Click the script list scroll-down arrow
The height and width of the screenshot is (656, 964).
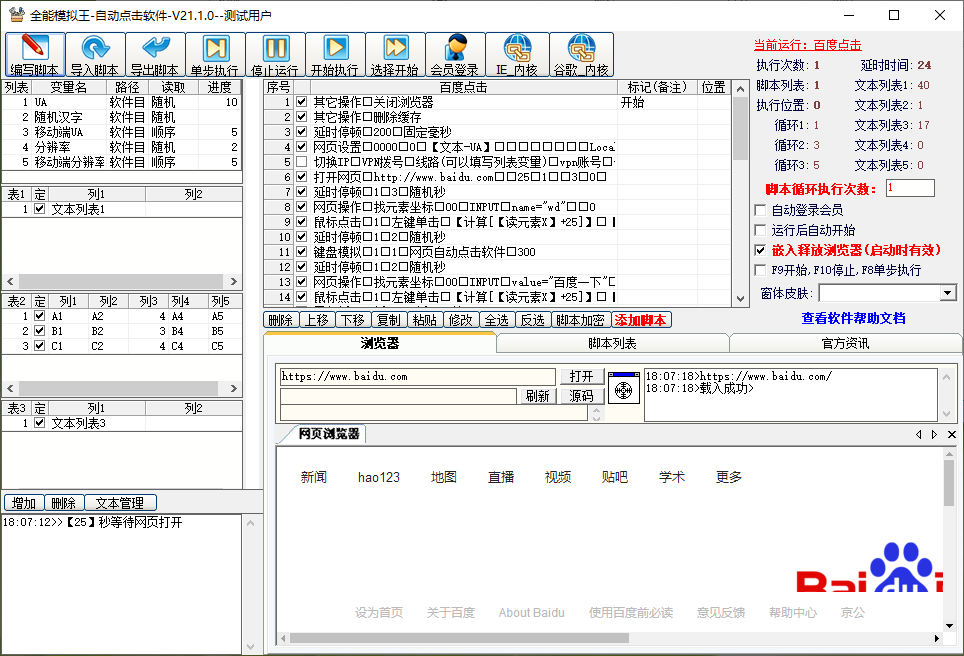coord(740,299)
